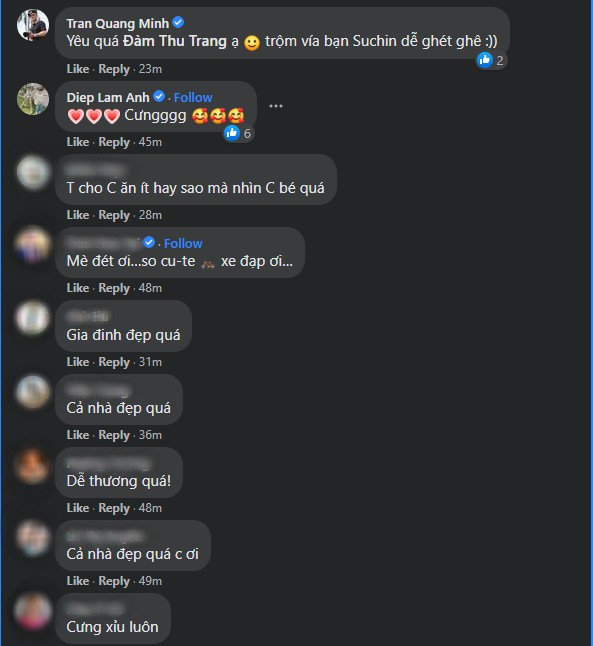This screenshot has height=646, width=593.
Task: Reply to the comment 'Gia đình đẹp quá'
Action: 114,362
